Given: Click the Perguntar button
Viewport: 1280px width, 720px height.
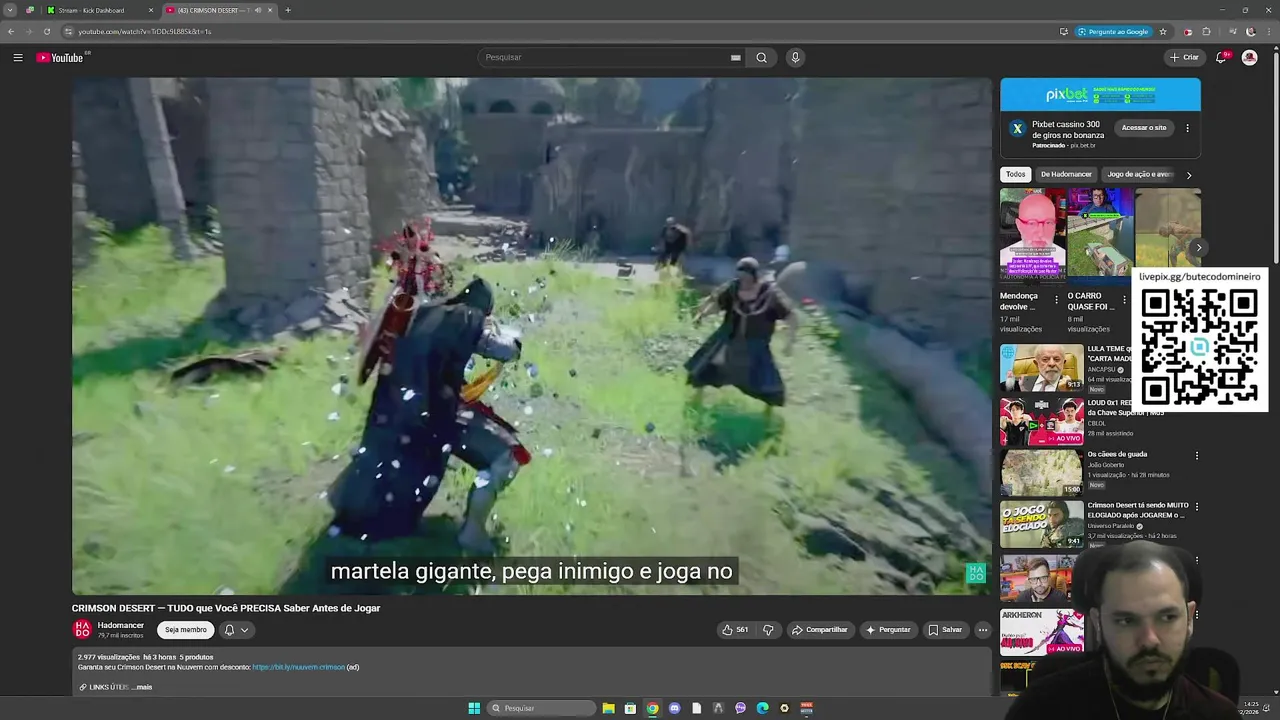Looking at the screenshot, I should pyautogui.click(x=888, y=630).
